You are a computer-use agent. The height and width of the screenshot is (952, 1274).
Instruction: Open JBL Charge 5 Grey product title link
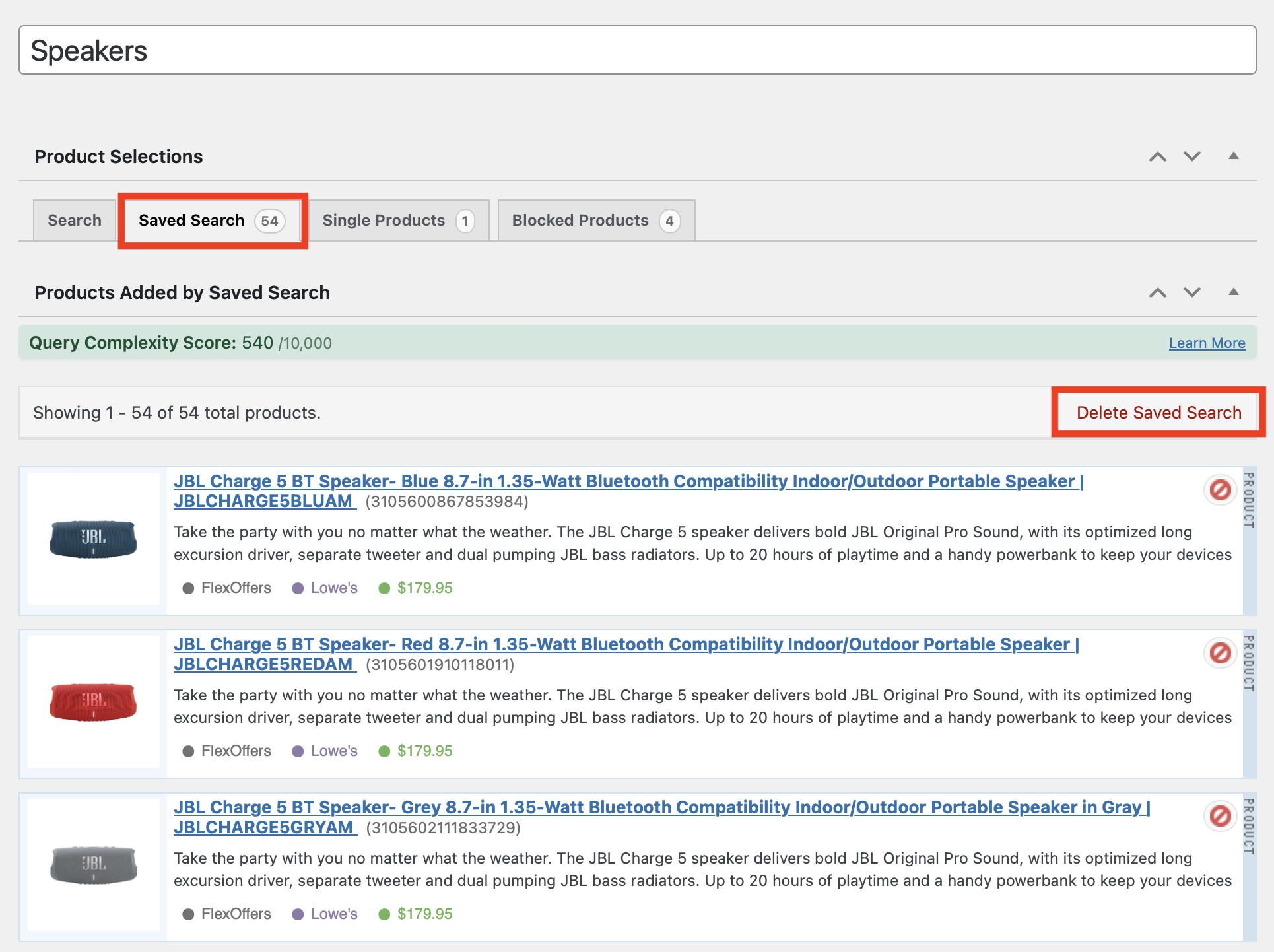tap(661, 817)
